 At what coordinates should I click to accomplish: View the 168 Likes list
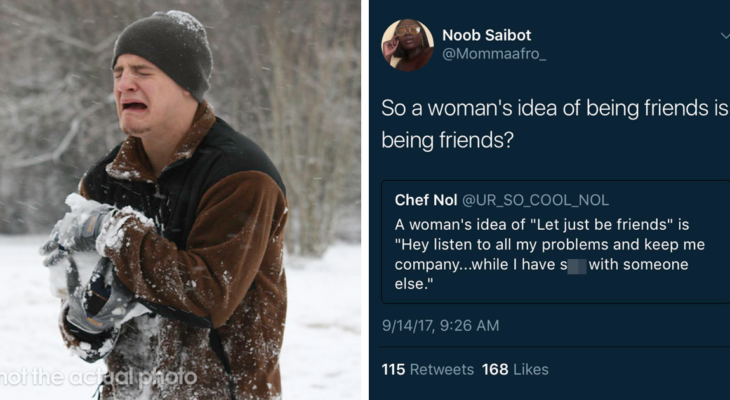click(x=515, y=369)
